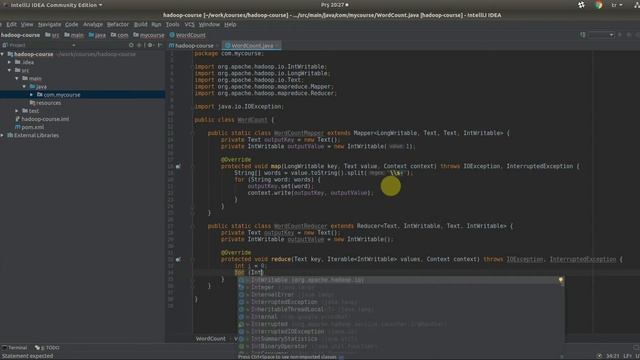The height and width of the screenshot is (360, 640).
Task: Close the WordCount.java editor tab
Action: click(278, 46)
